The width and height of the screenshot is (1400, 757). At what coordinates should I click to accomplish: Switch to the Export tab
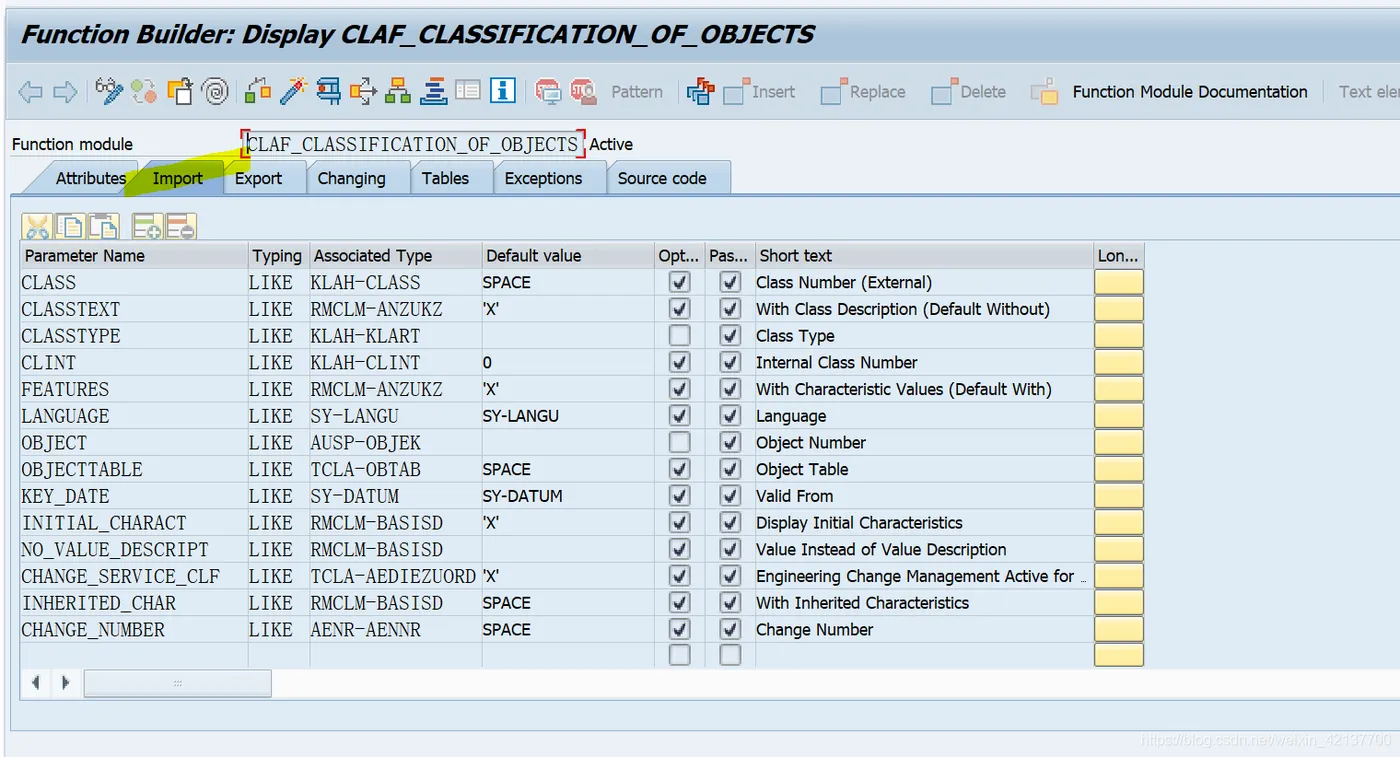click(x=258, y=178)
